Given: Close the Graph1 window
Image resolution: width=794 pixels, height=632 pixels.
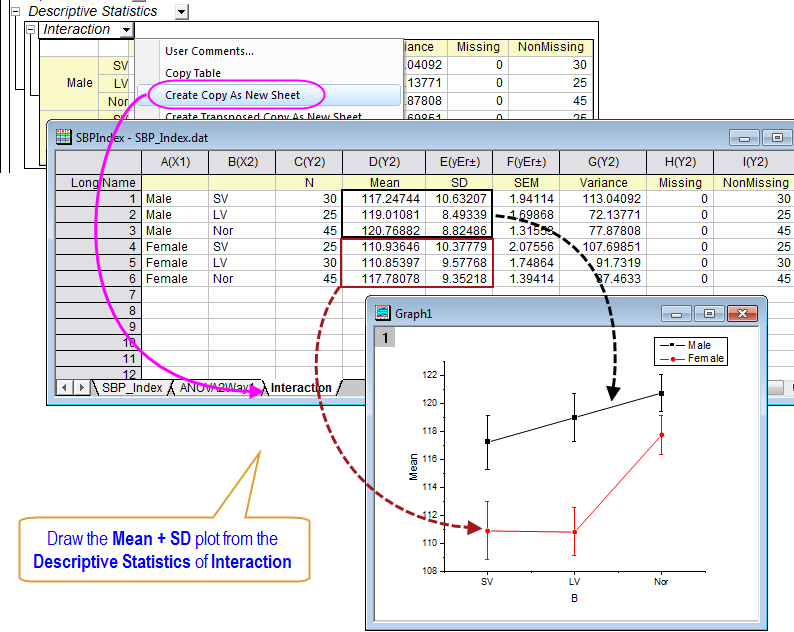Looking at the screenshot, I should [742, 314].
